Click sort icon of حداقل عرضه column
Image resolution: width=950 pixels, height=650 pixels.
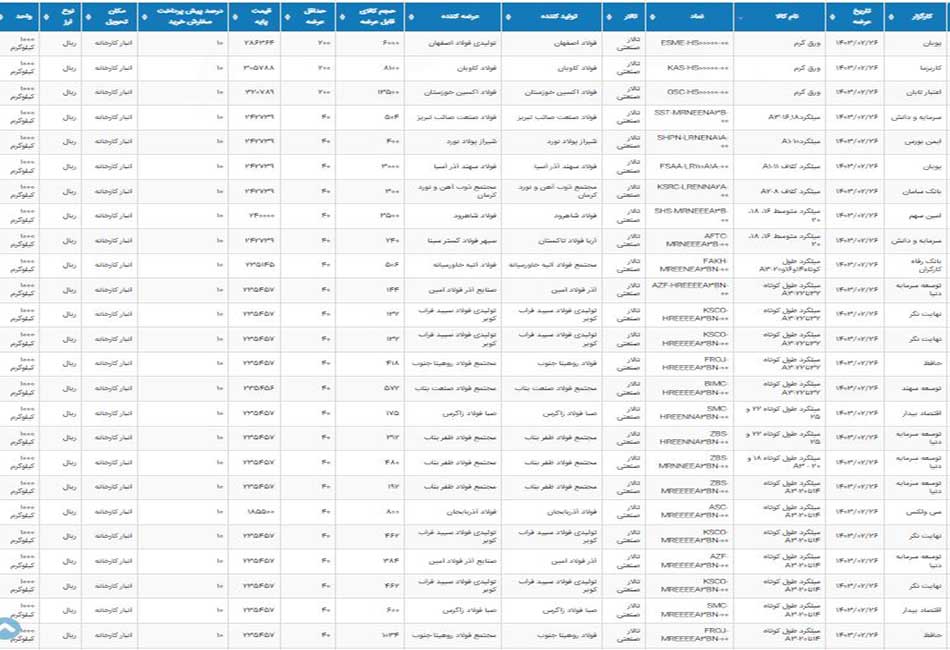click(287, 17)
